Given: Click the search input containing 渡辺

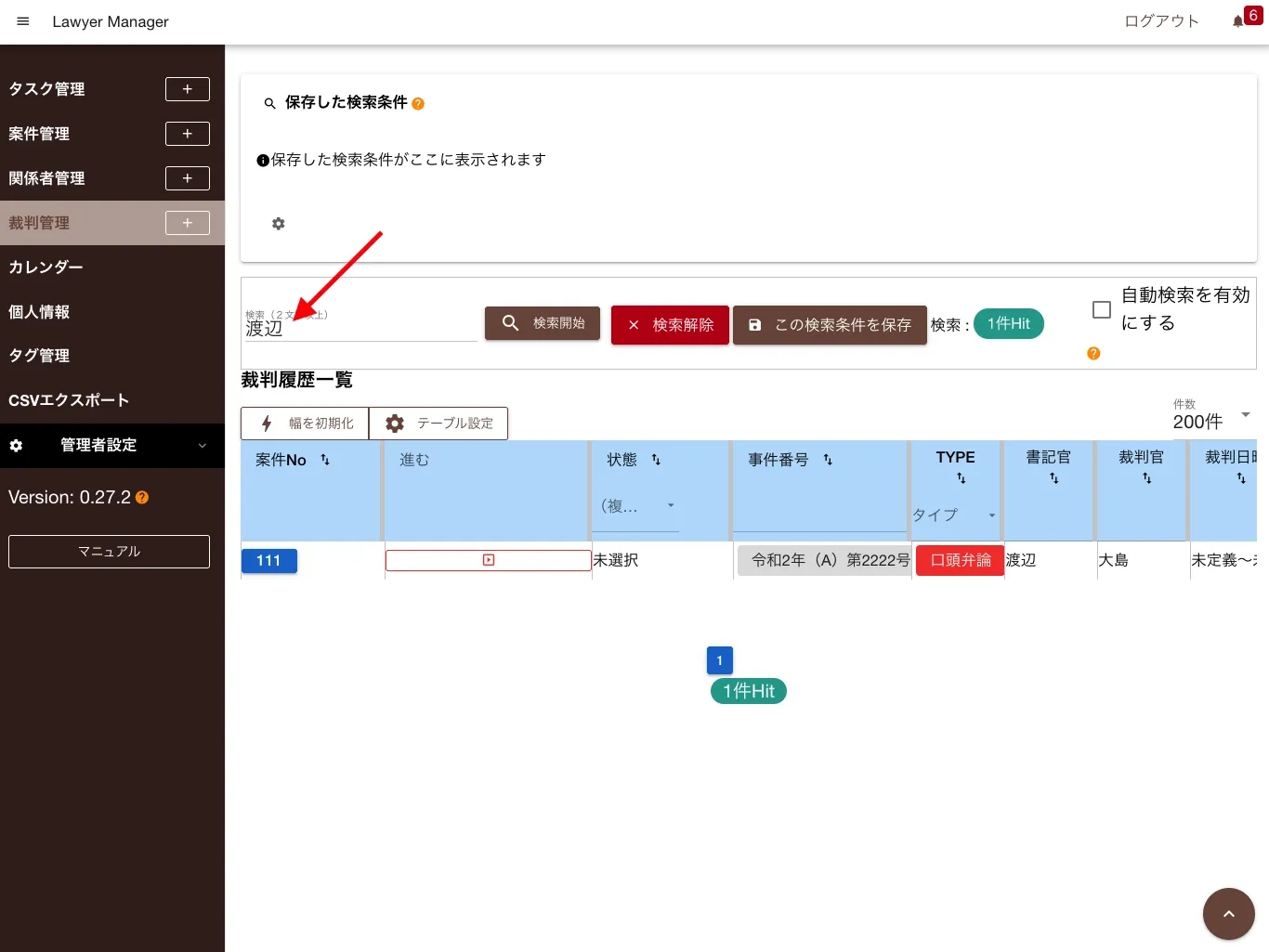Looking at the screenshot, I should pos(360,328).
